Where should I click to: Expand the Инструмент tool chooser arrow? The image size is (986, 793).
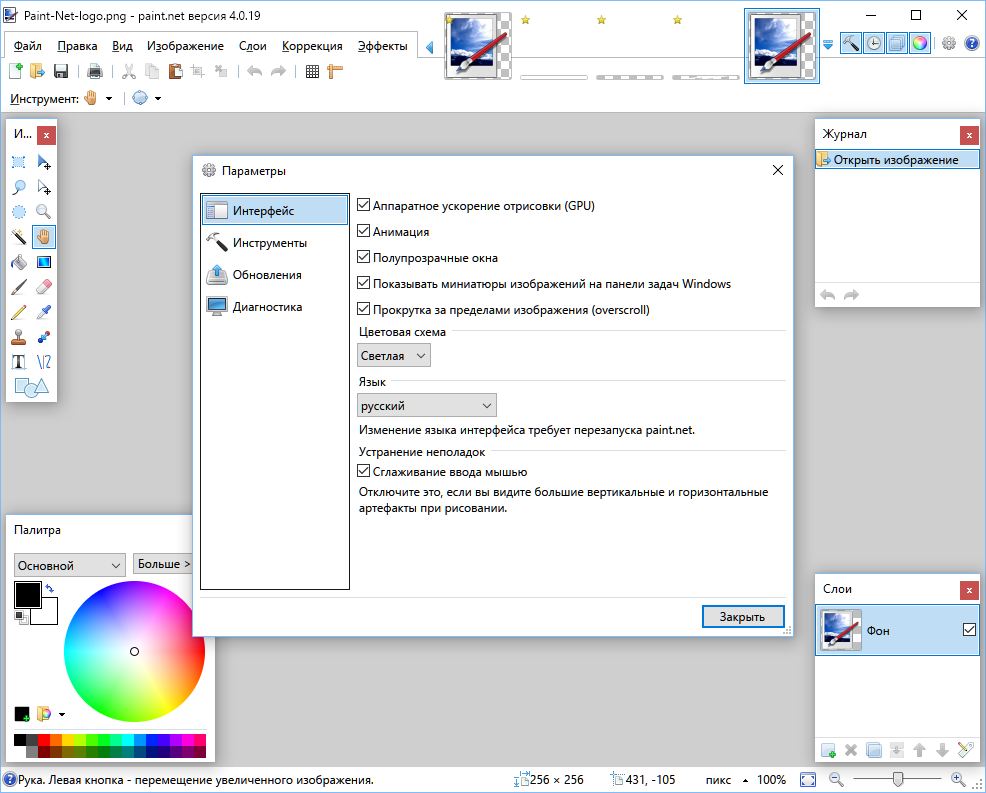[109, 99]
